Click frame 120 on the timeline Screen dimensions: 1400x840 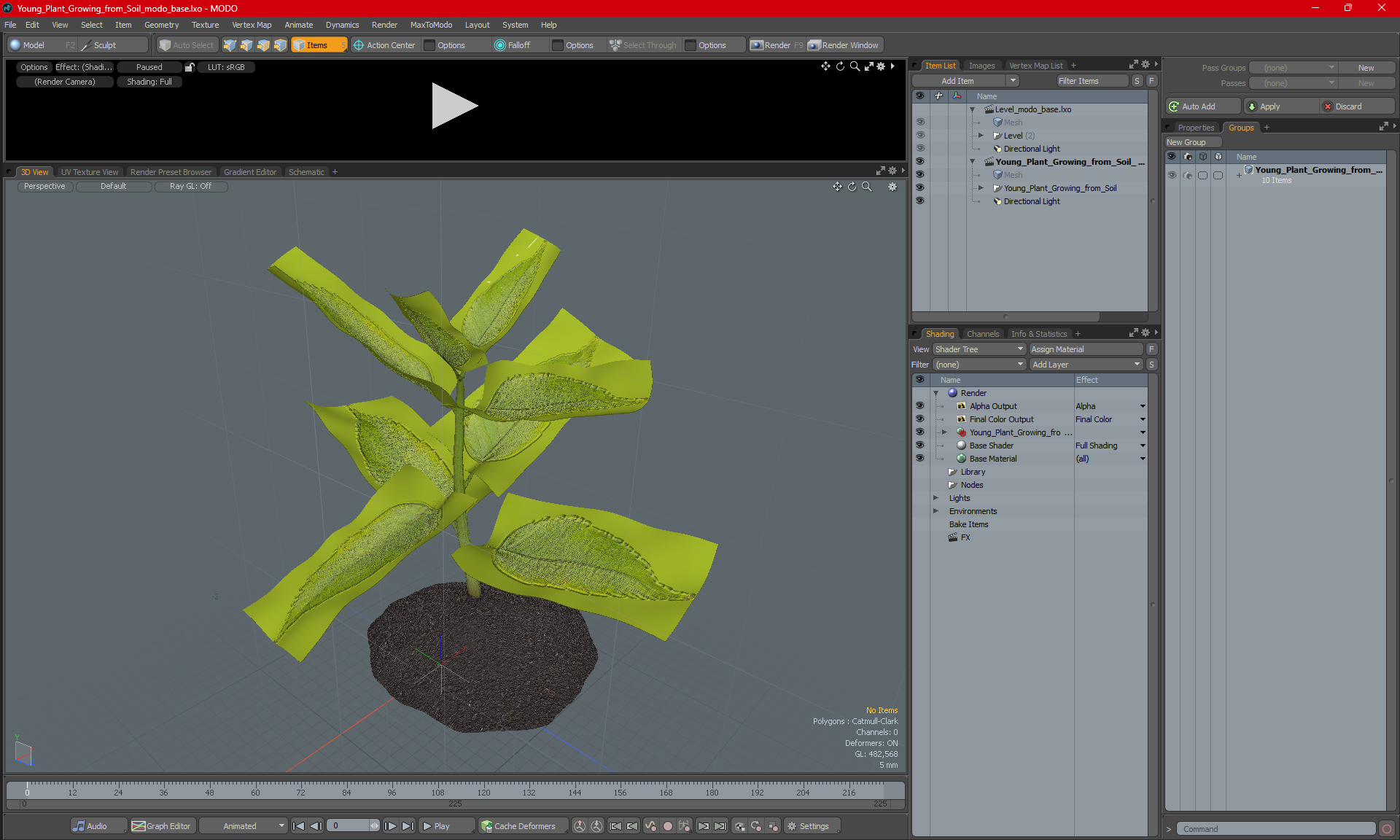pos(483,787)
